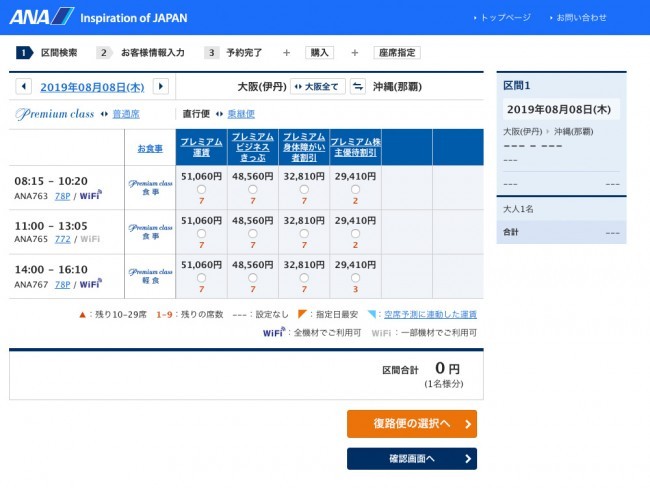Open the お食事 column link
650x488 pixels.
click(150, 148)
